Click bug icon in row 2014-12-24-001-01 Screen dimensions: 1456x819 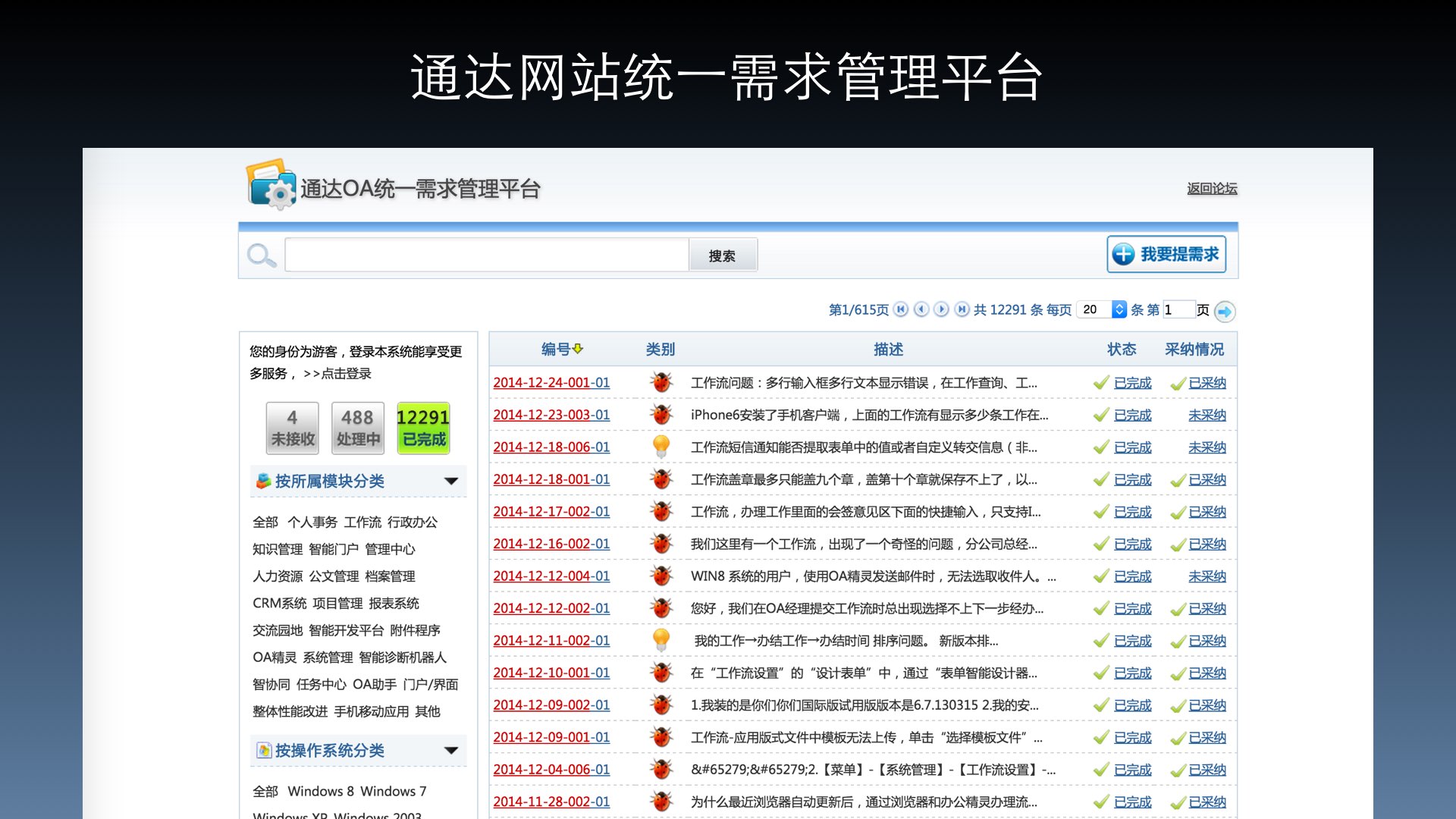661,382
